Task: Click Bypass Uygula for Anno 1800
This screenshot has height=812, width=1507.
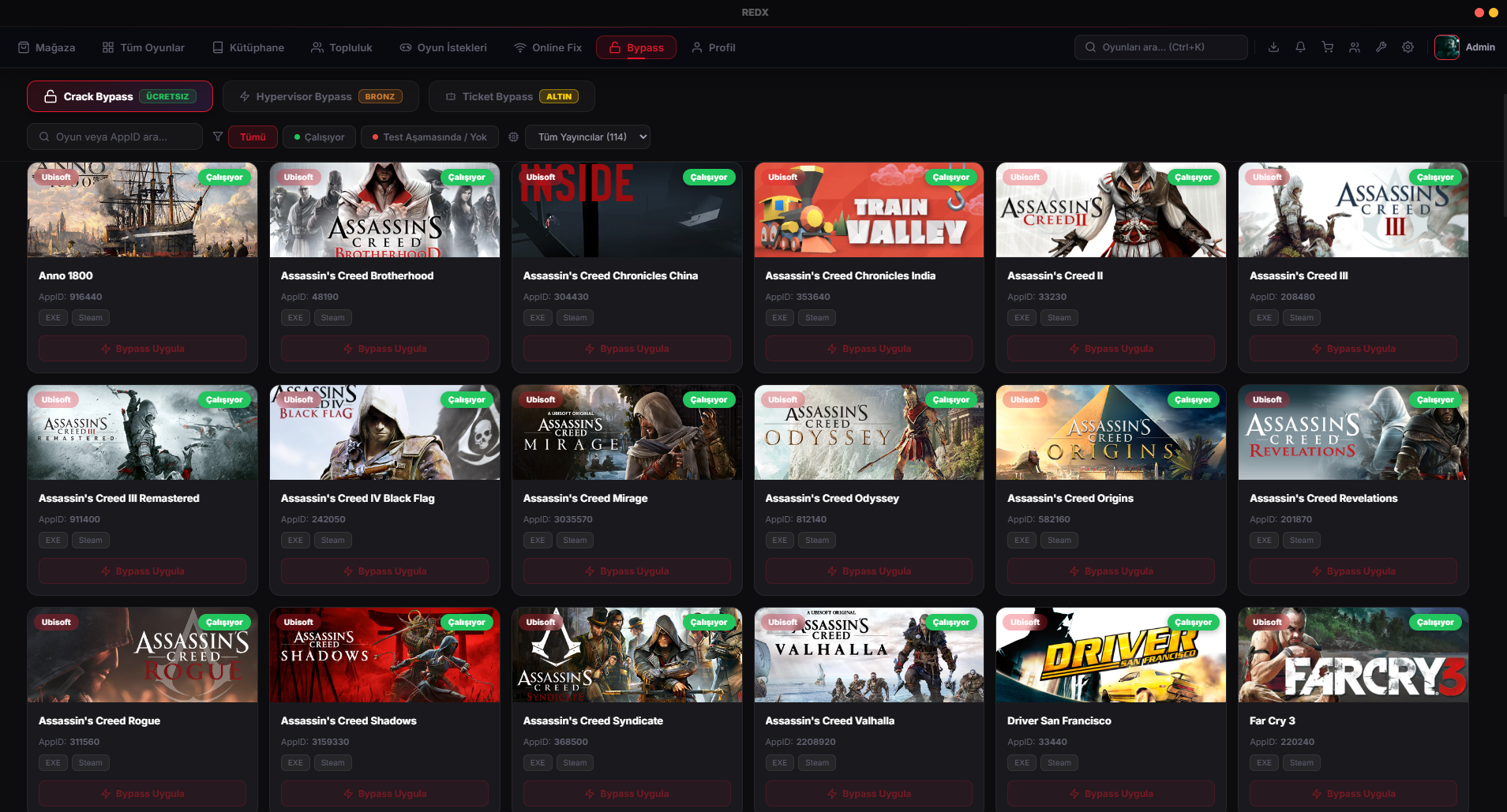Action: [x=142, y=349]
